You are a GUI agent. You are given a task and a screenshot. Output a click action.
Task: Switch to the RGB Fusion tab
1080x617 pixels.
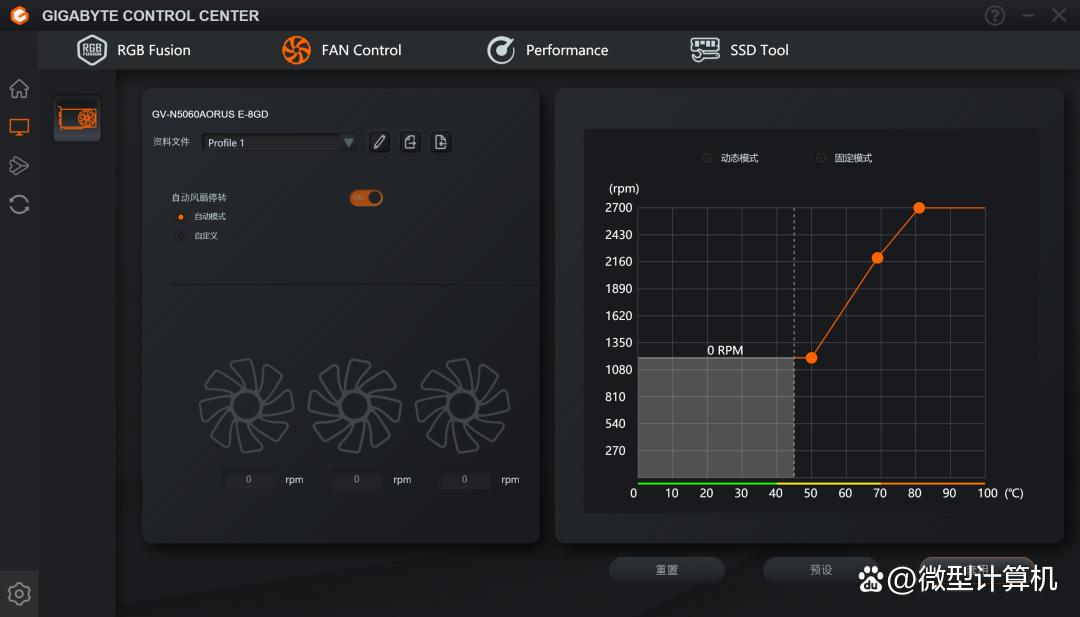[134, 50]
